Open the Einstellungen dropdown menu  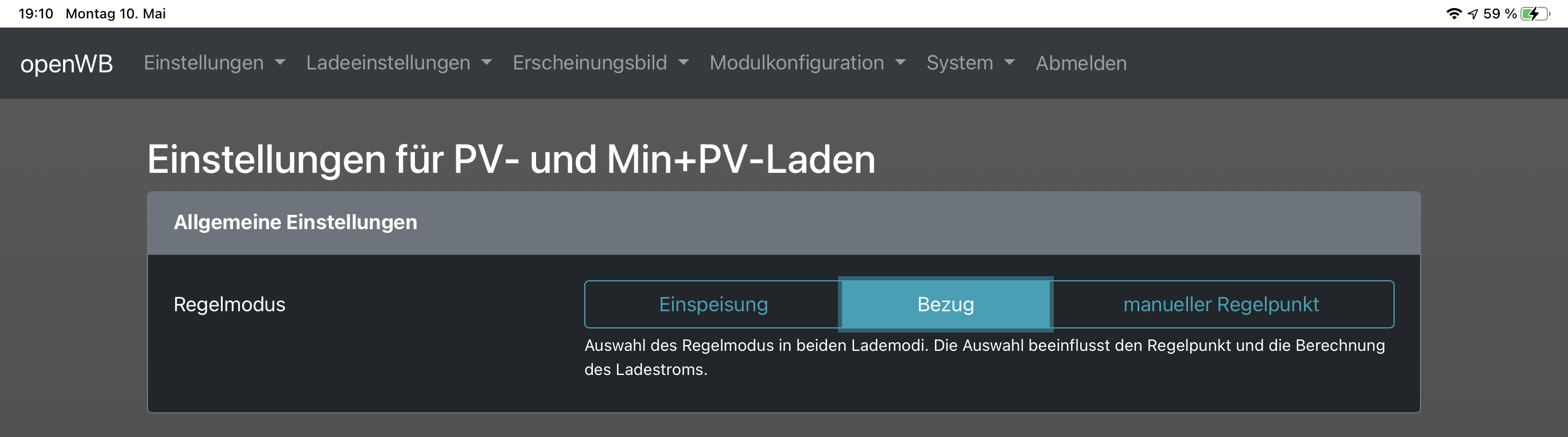click(x=214, y=63)
